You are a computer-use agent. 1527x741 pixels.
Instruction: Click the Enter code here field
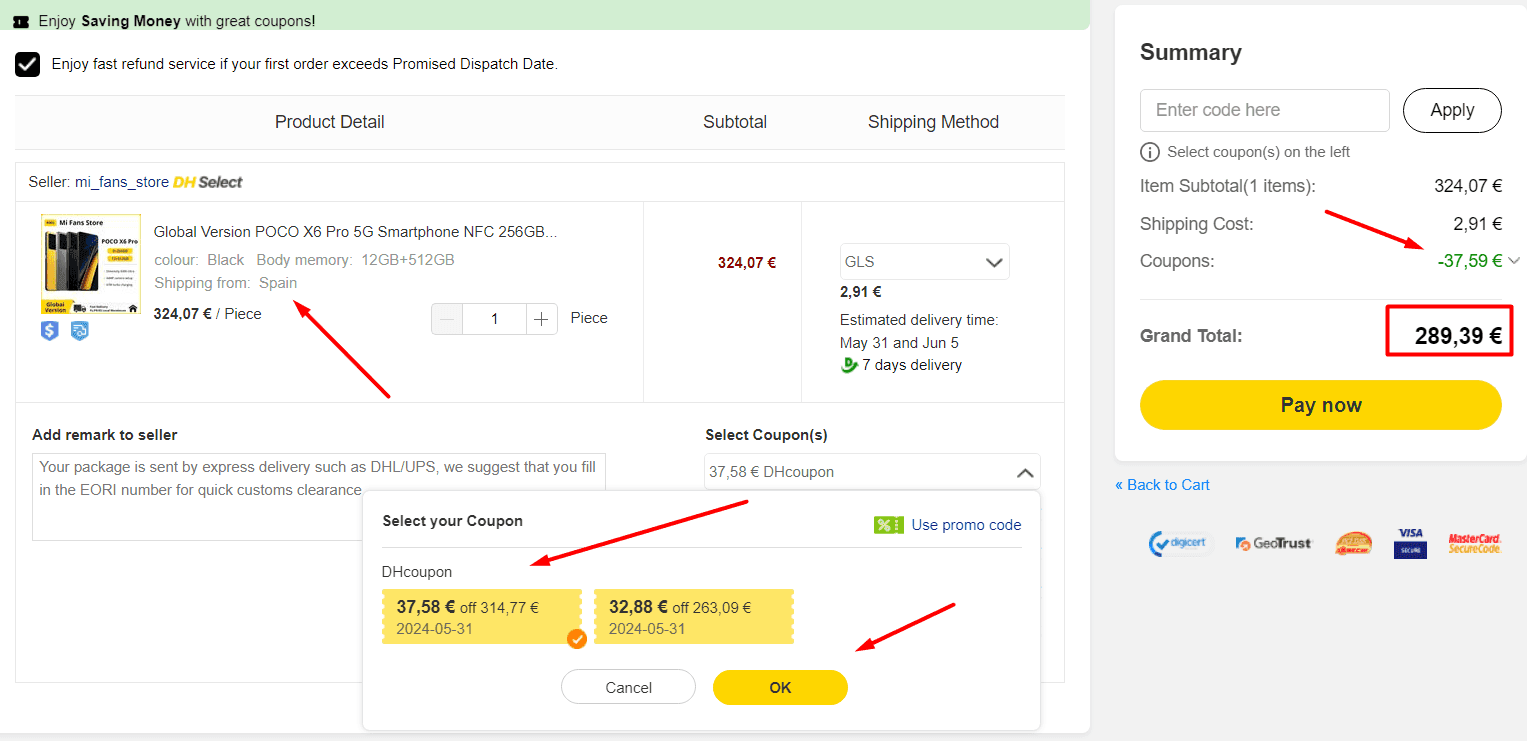click(1265, 110)
